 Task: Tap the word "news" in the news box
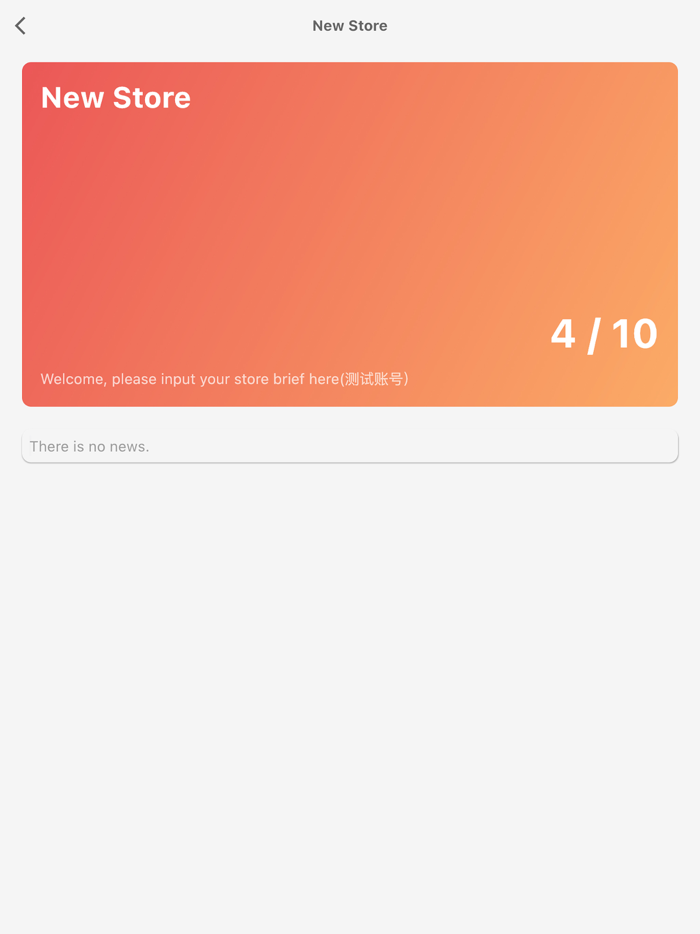click(x=129, y=447)
